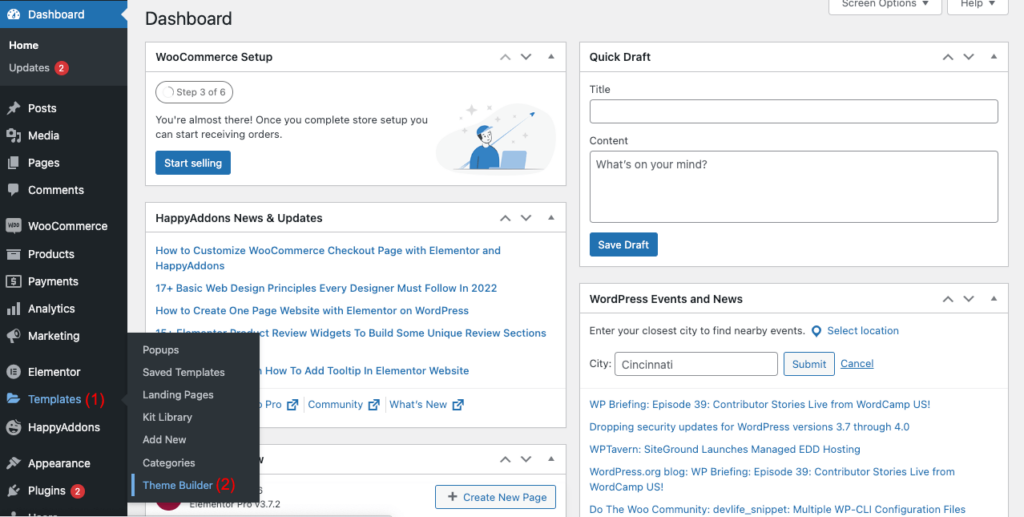This screenshot has height=517, width=1024.
Task: Click the Quick Draft Title field
Action: (793, 111)
